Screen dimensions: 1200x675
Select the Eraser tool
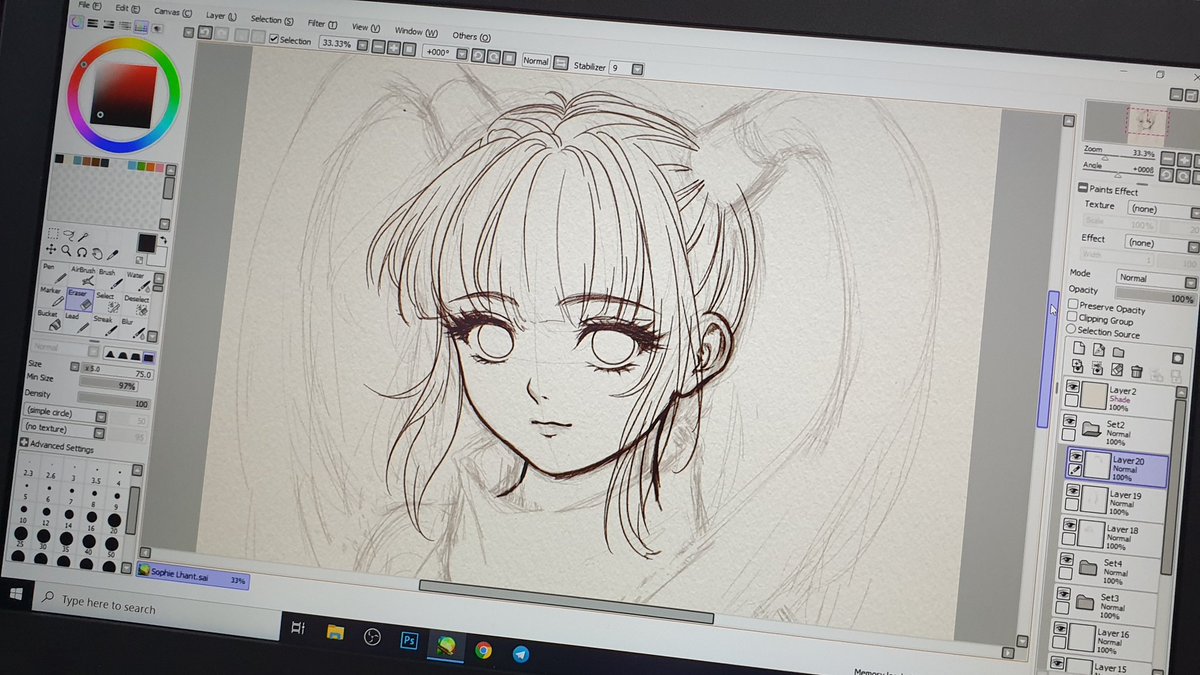81,298
